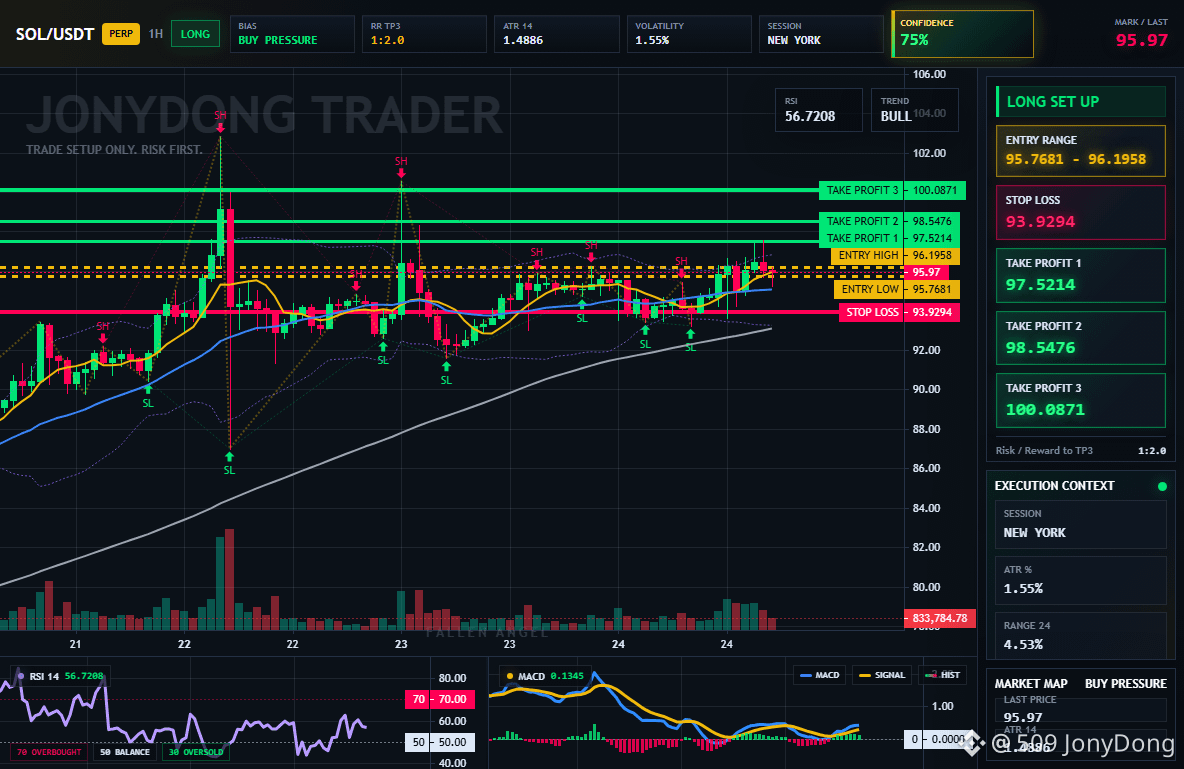1184x769 pixels.
Task: Click the 70 Overbought badge
Action: coord(49,752)
